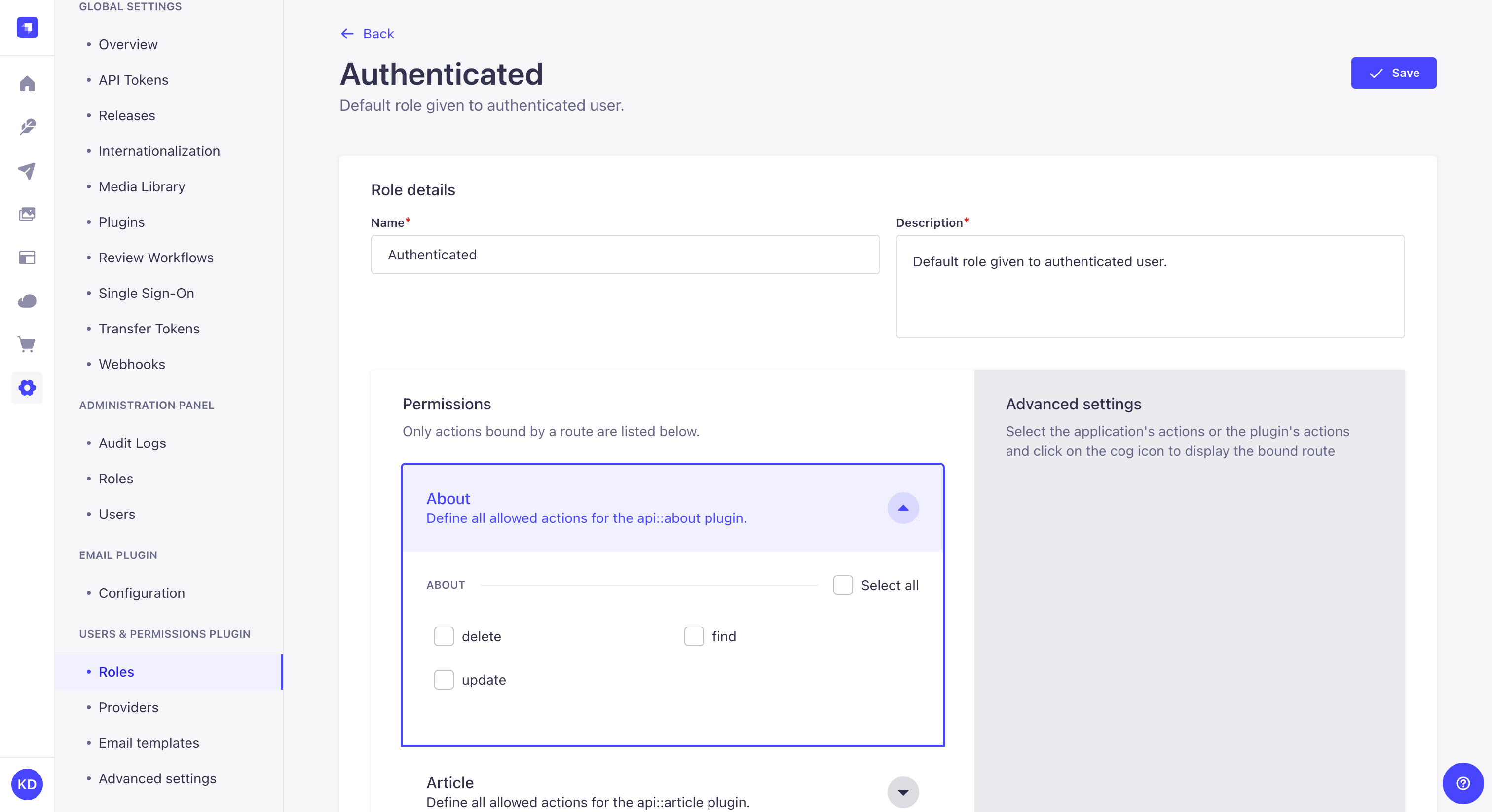Open Email templates in the sidebar menu
The height and width of the screenshot is (812, 1492).
coord(149,742)
